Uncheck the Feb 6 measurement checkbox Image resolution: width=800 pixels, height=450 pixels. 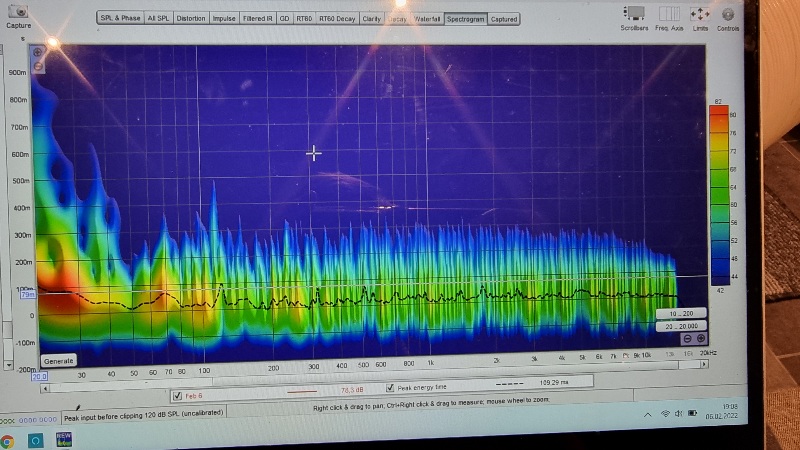(177, 395)
